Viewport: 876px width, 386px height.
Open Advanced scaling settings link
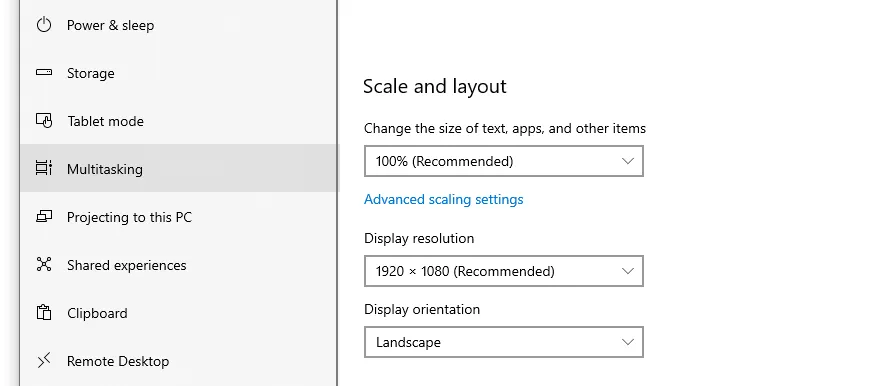pyautogui.click(x=444, y=199)
